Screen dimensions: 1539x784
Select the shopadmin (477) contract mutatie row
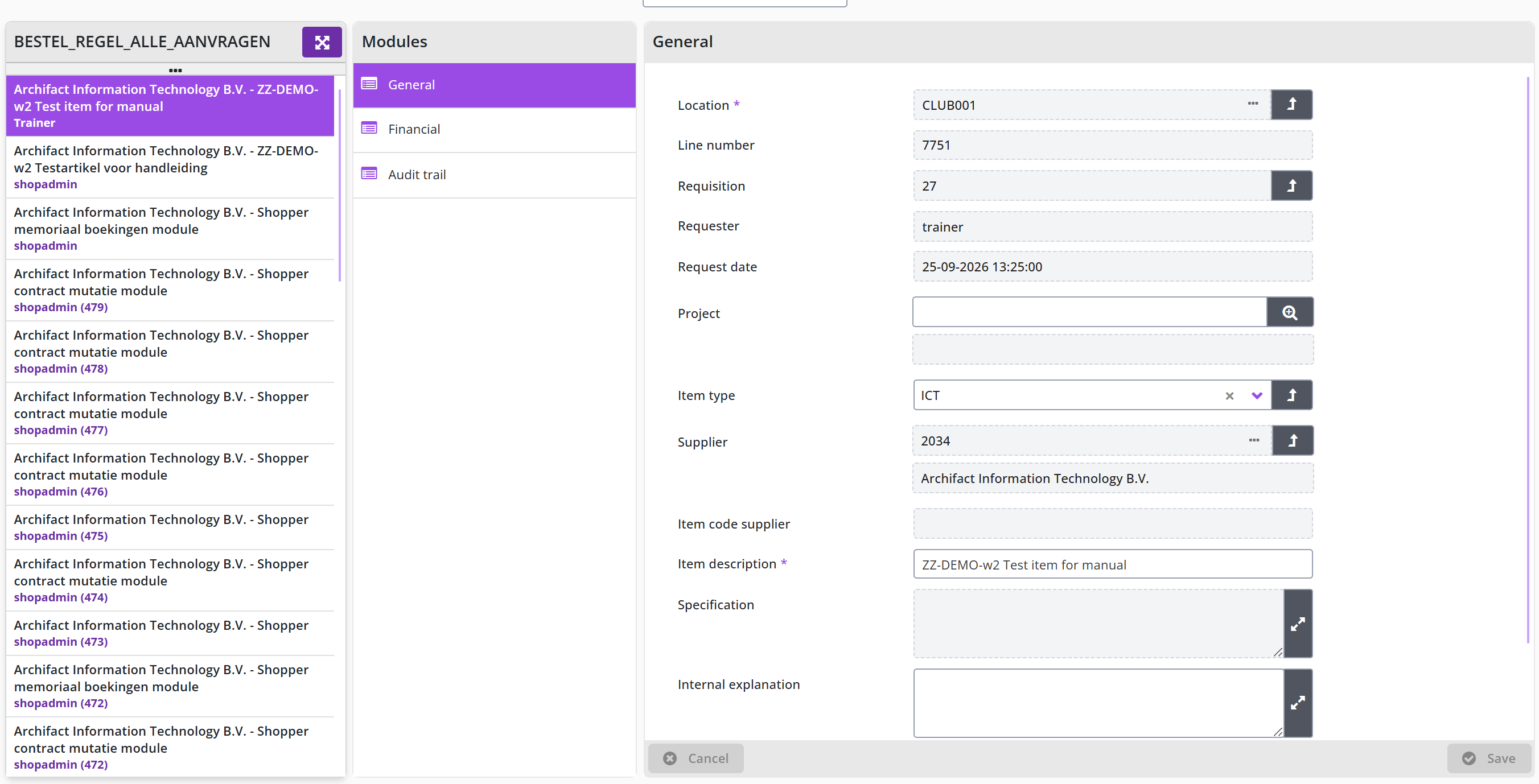[x=170, y=413]
